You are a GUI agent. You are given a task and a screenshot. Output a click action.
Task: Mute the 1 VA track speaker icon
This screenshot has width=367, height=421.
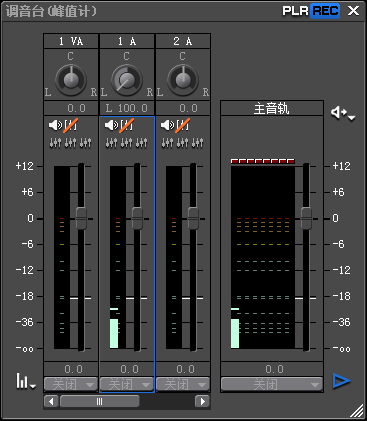(55, 125)
